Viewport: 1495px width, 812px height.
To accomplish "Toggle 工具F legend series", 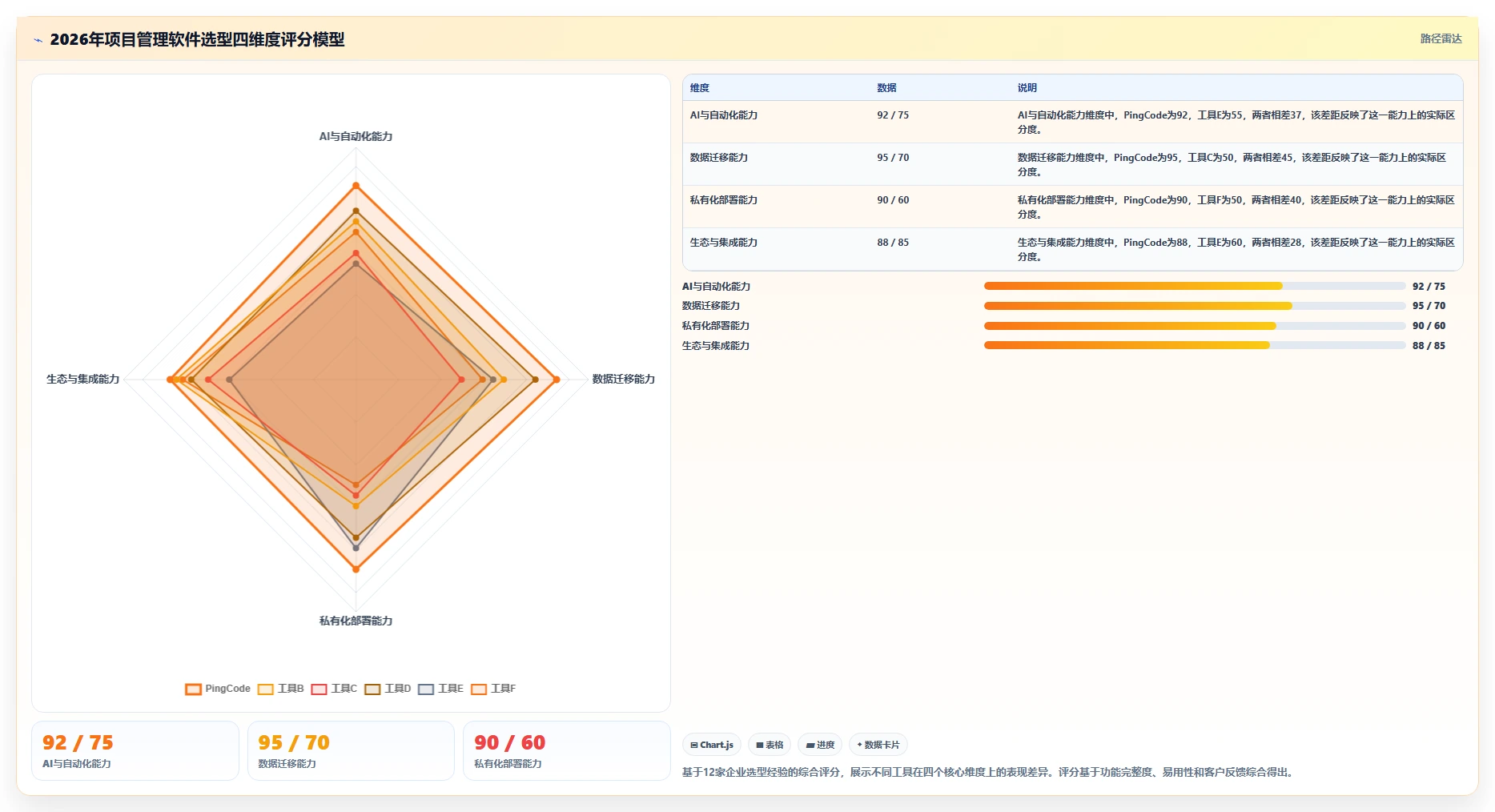I will (494, 689).
